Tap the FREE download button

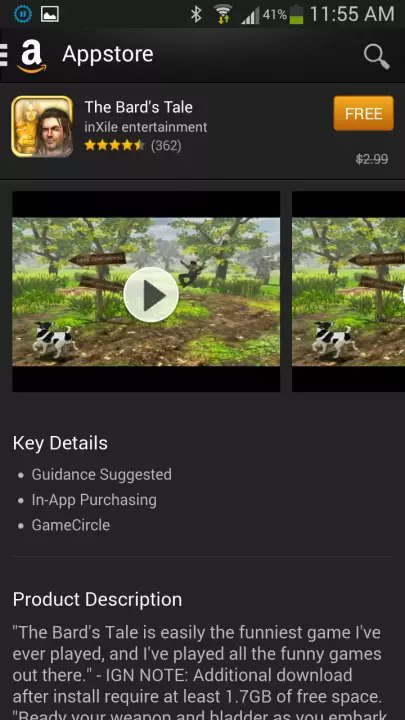pos(363,113)
